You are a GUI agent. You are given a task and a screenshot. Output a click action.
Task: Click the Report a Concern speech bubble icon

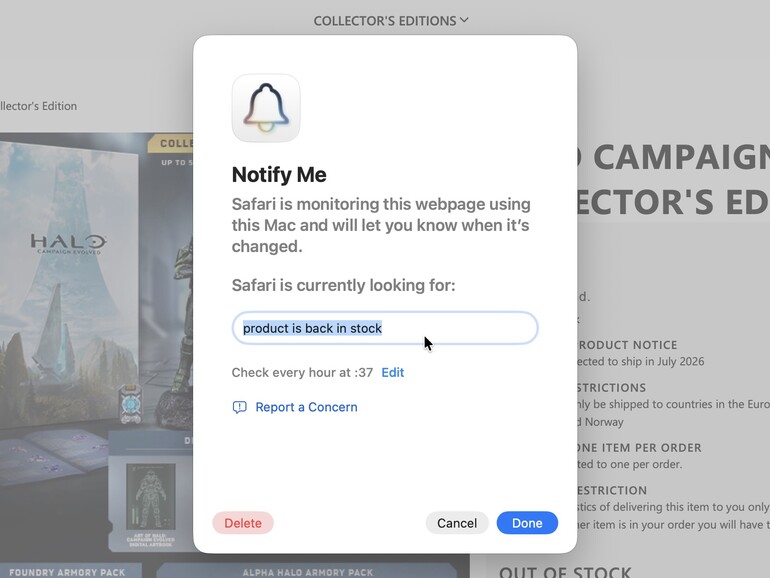tap(239, 407)
